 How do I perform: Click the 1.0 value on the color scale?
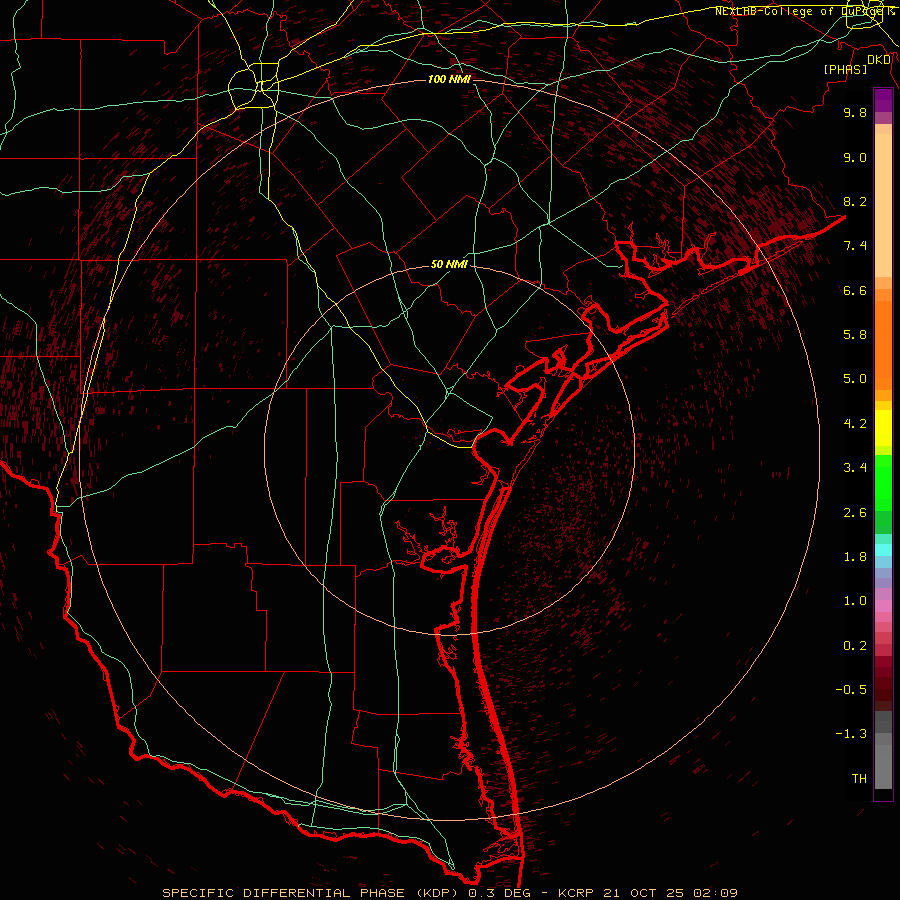pyautogui.click(x=855, y=601)
